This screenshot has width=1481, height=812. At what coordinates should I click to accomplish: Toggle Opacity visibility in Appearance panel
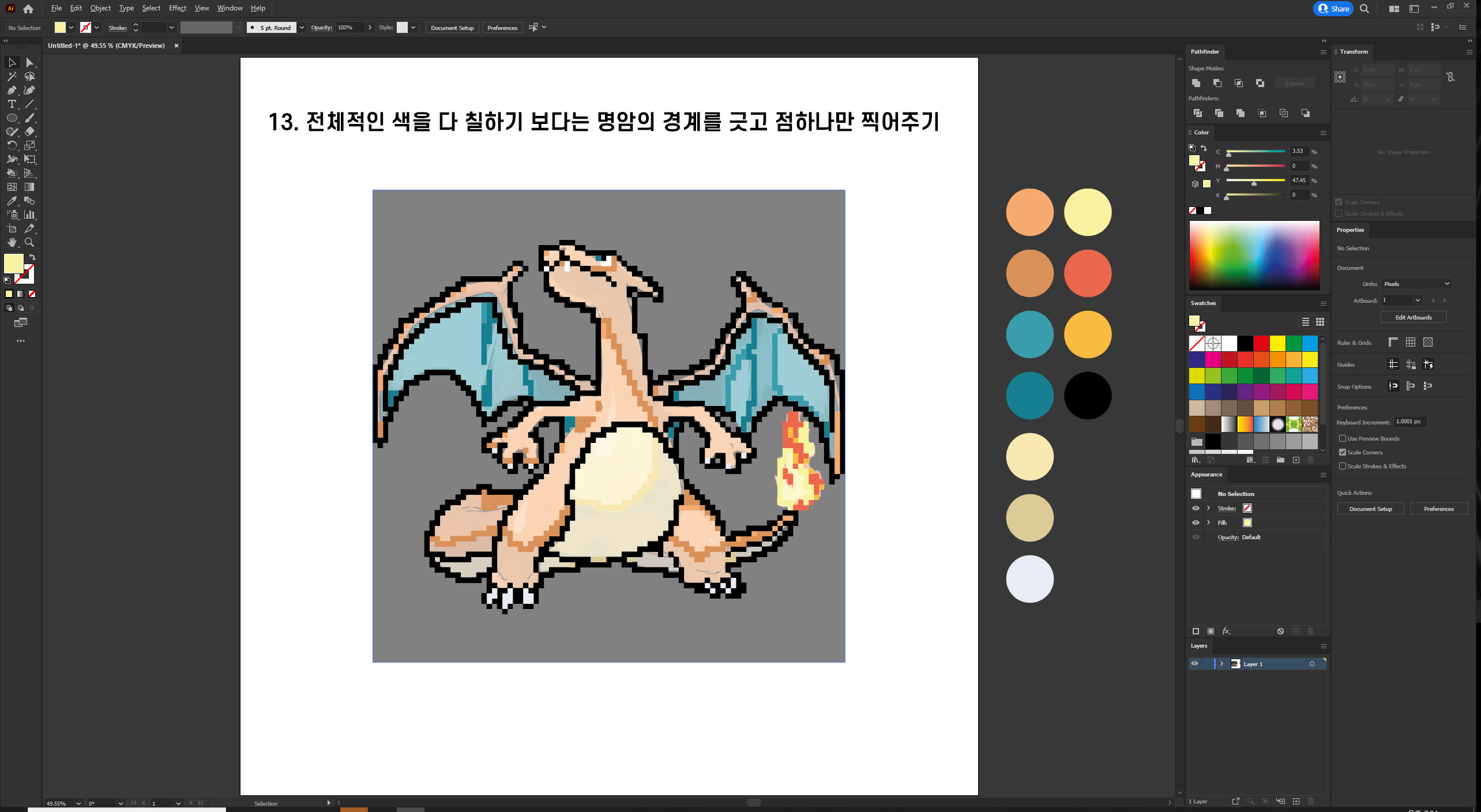[1196, 537]
